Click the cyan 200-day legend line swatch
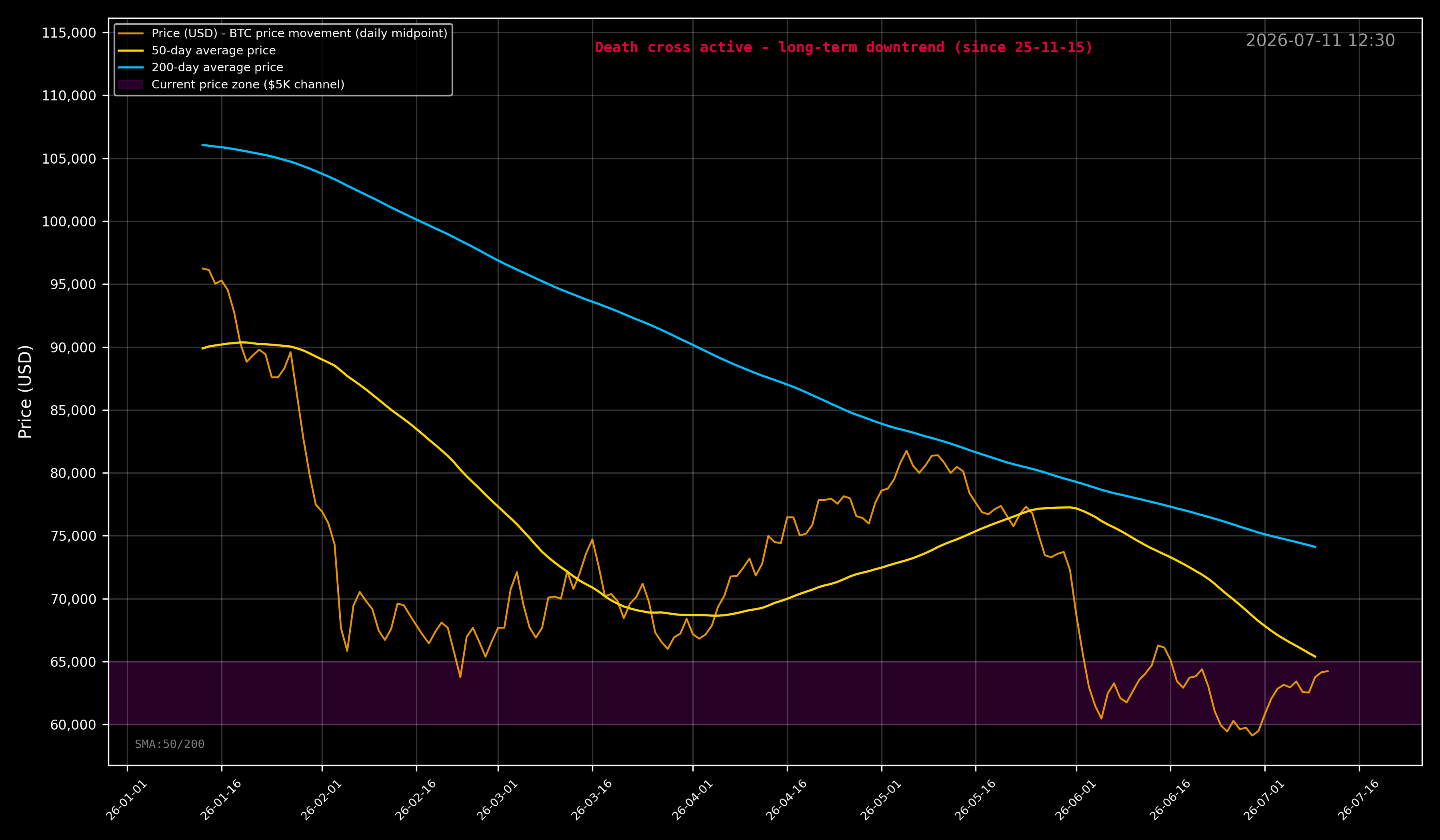 131,68
